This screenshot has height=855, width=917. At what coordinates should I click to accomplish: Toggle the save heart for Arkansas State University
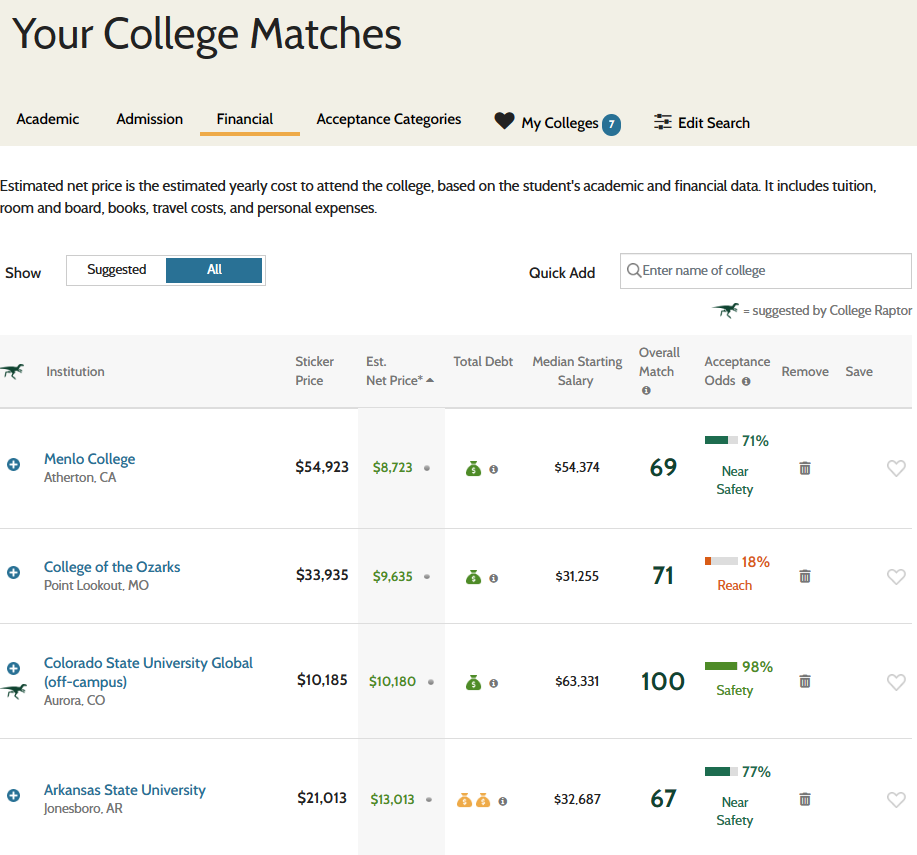pos(895,800)
